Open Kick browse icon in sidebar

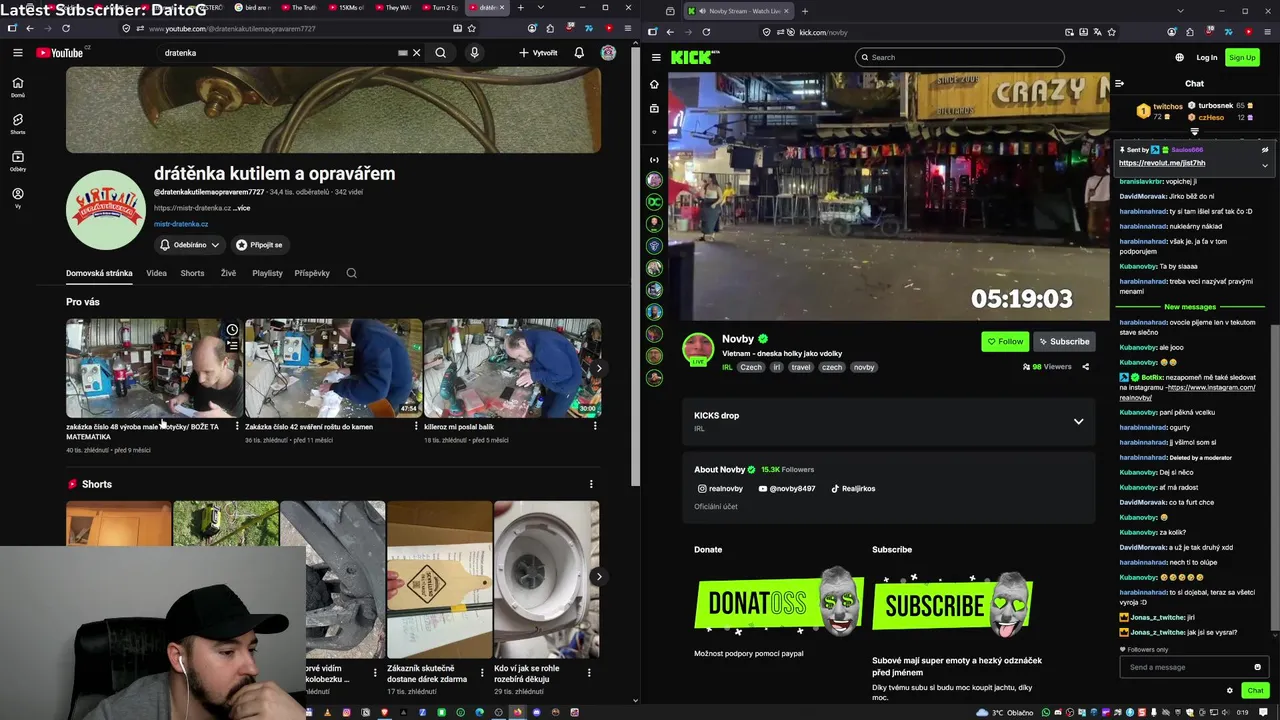654,108
